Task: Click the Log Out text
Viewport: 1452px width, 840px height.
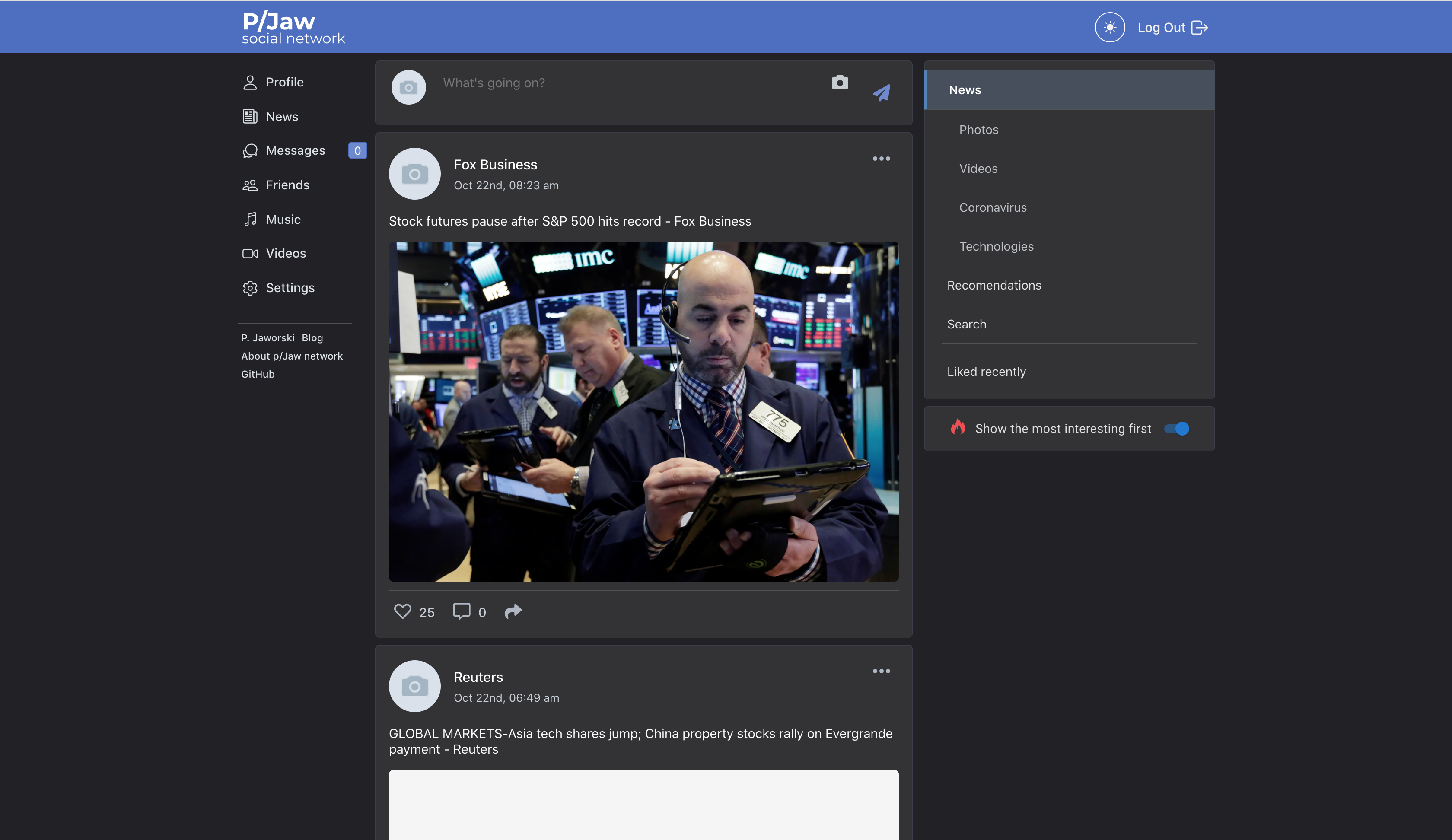Action: (x=1161, y=28)
